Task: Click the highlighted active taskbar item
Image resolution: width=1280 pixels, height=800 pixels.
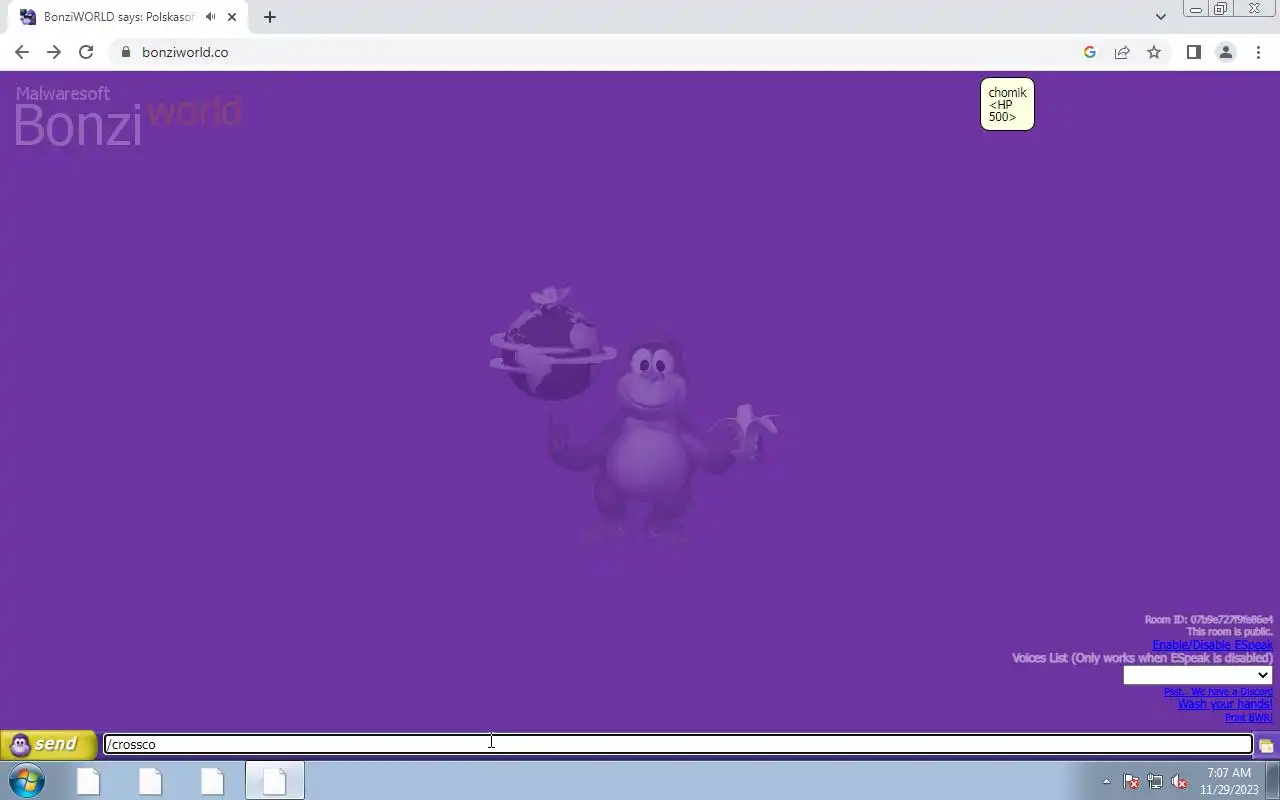Action: pos(275,781)
